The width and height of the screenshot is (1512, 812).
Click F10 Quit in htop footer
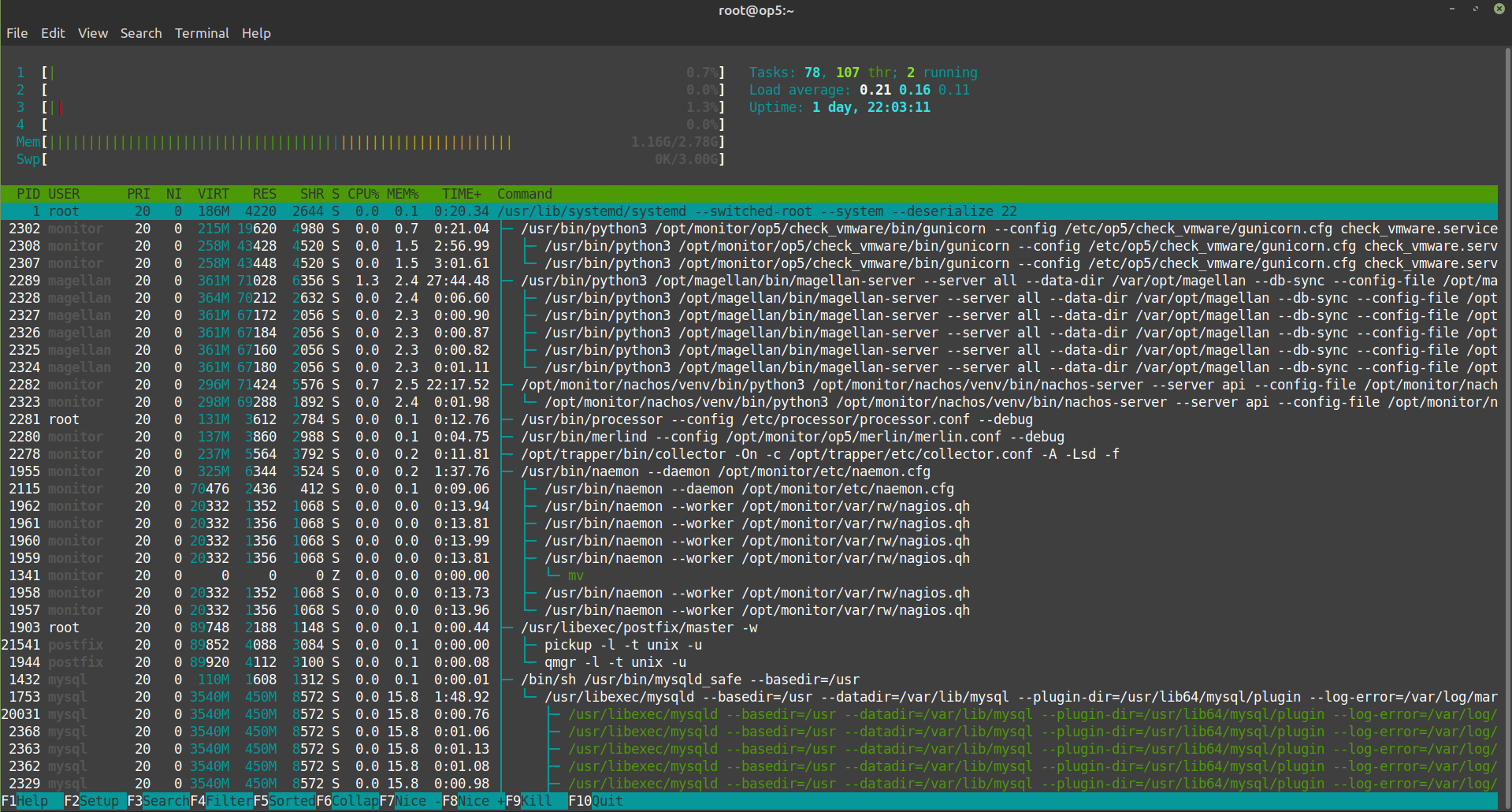596,801
